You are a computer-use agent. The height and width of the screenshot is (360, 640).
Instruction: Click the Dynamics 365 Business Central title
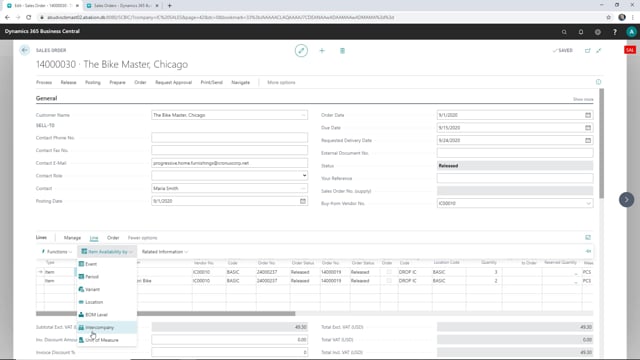(x=42, y=31)
